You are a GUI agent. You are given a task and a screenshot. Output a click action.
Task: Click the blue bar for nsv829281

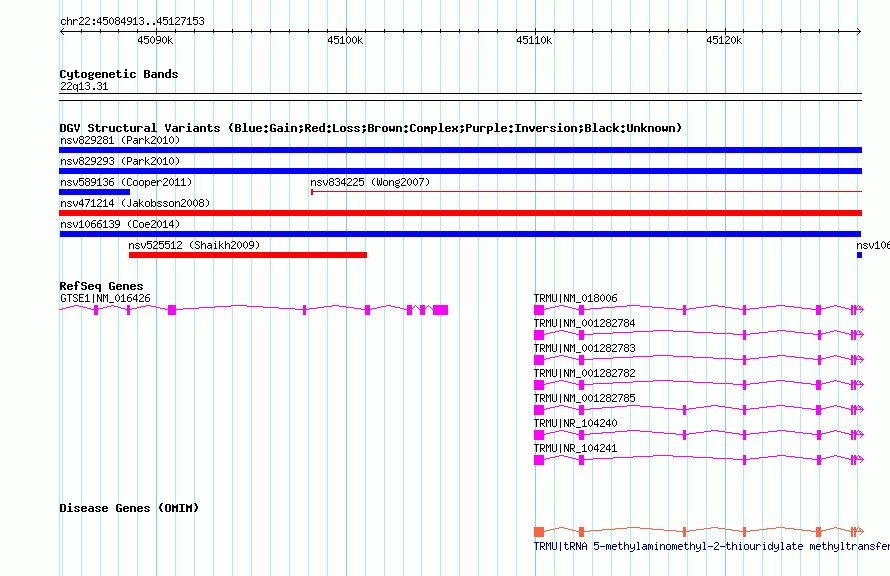[x=460, y=150]
